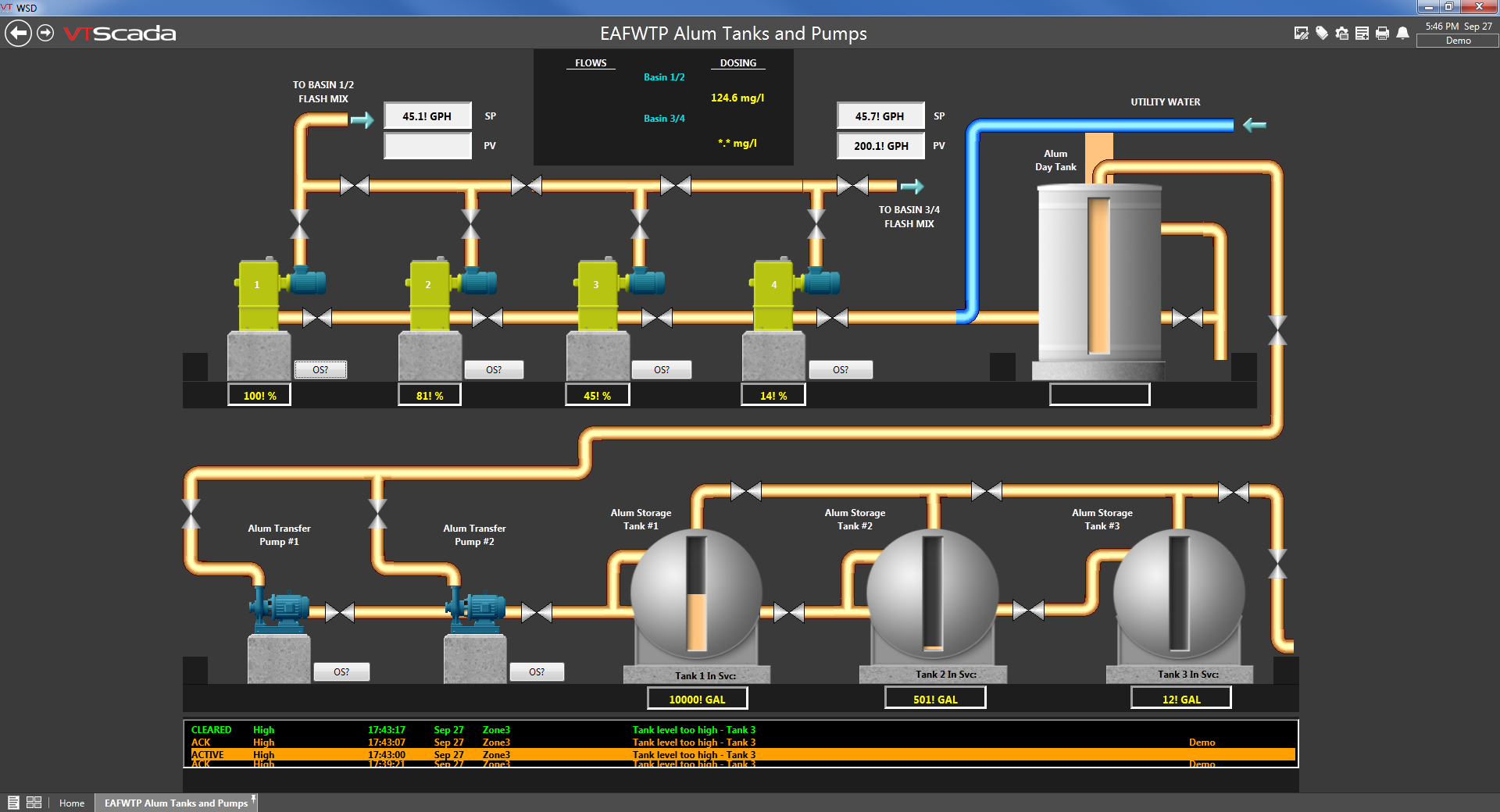The height and width of the screenshot is (812, 1500).
Task: Click the OS? button for Alum Transfer Pump #2
Action: coord(537,671)
